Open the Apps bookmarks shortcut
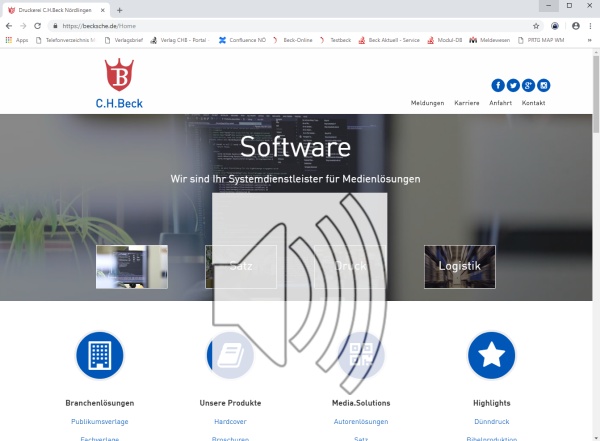Screen dimensions: 600x441 click(17, 40)
